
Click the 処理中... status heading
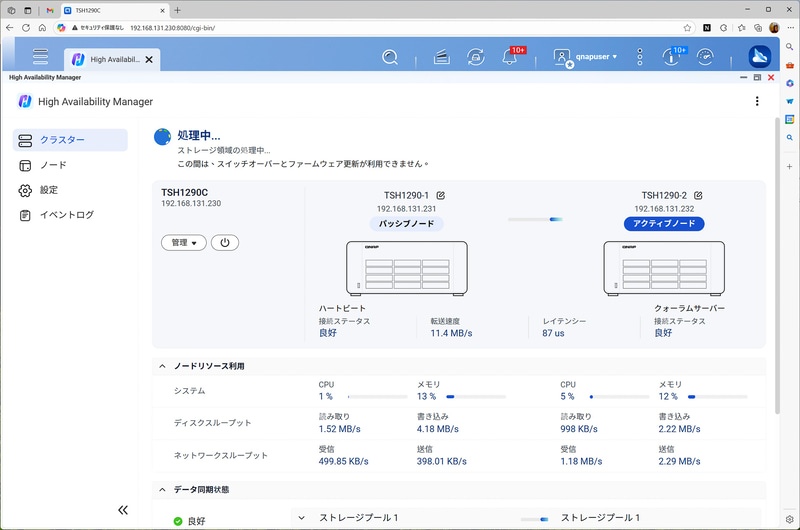(199, 135)
